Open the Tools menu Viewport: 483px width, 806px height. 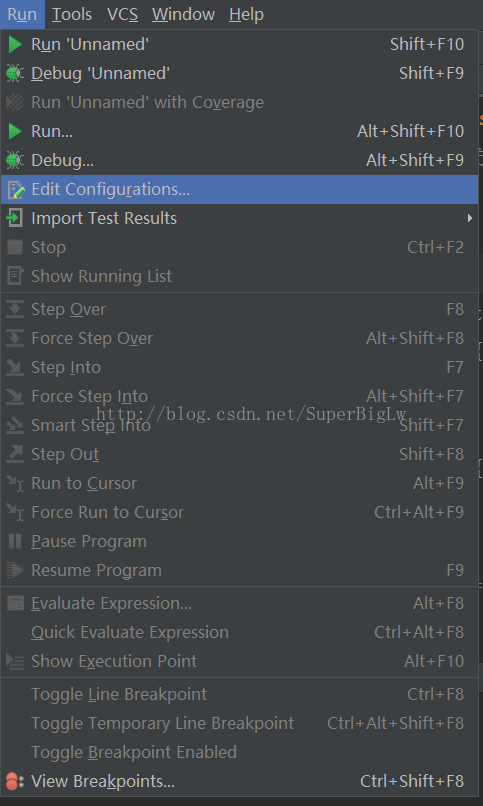[72, 14]
